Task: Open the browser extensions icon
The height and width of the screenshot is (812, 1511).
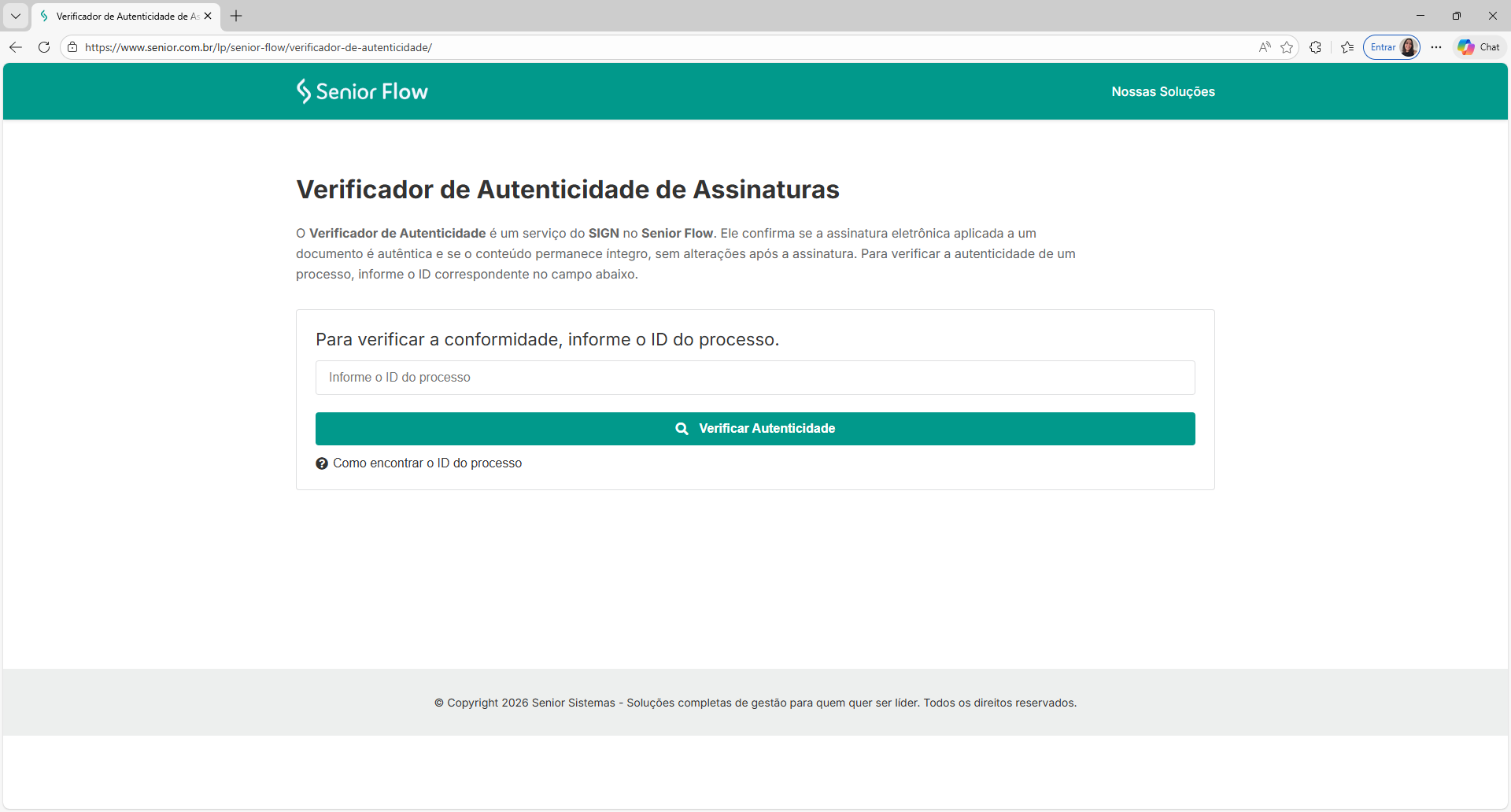Action: tap(1315, 47)
